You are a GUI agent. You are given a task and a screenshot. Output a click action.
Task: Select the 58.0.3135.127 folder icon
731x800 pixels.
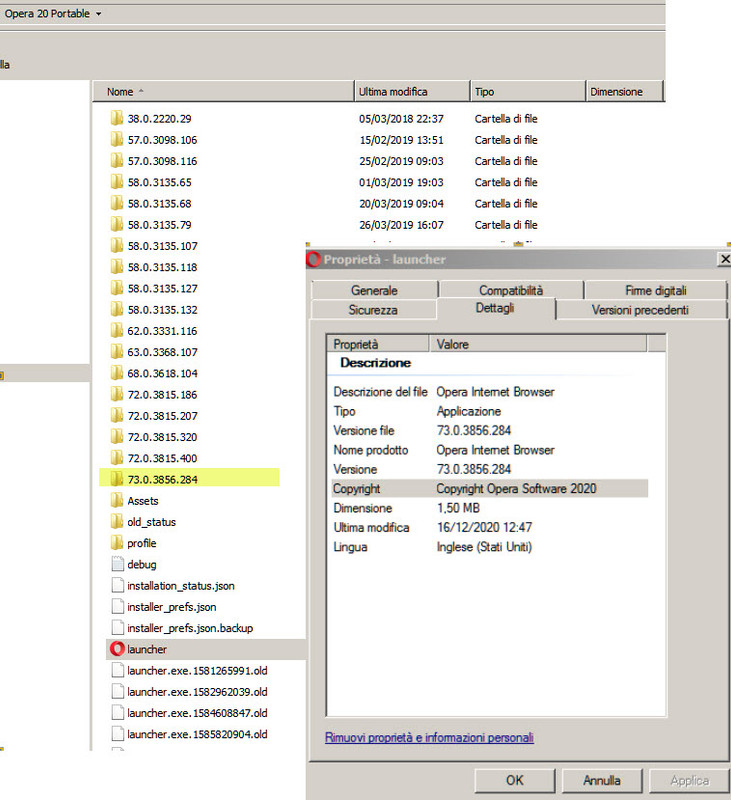(x=117, y=288)
